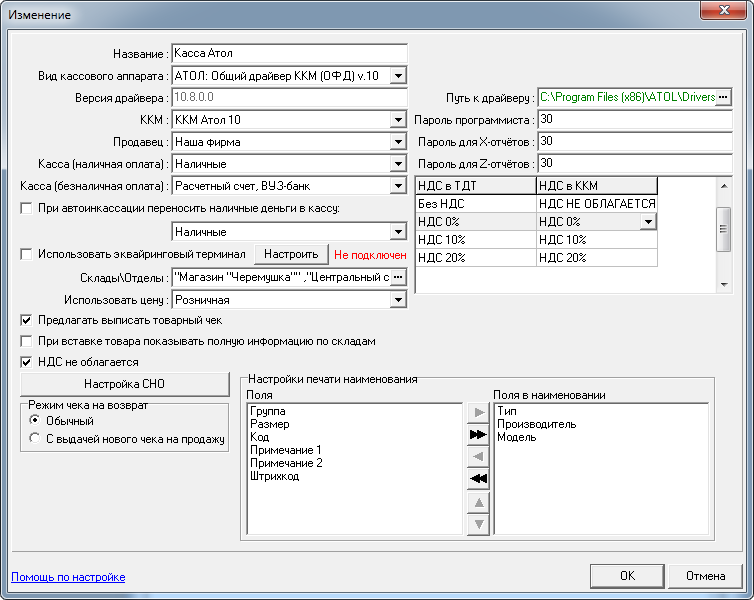Screen dimensions: 754x600
Task: Click the move-up arrow for name fields
Action: pyautogui.click(x=478, y=502)
